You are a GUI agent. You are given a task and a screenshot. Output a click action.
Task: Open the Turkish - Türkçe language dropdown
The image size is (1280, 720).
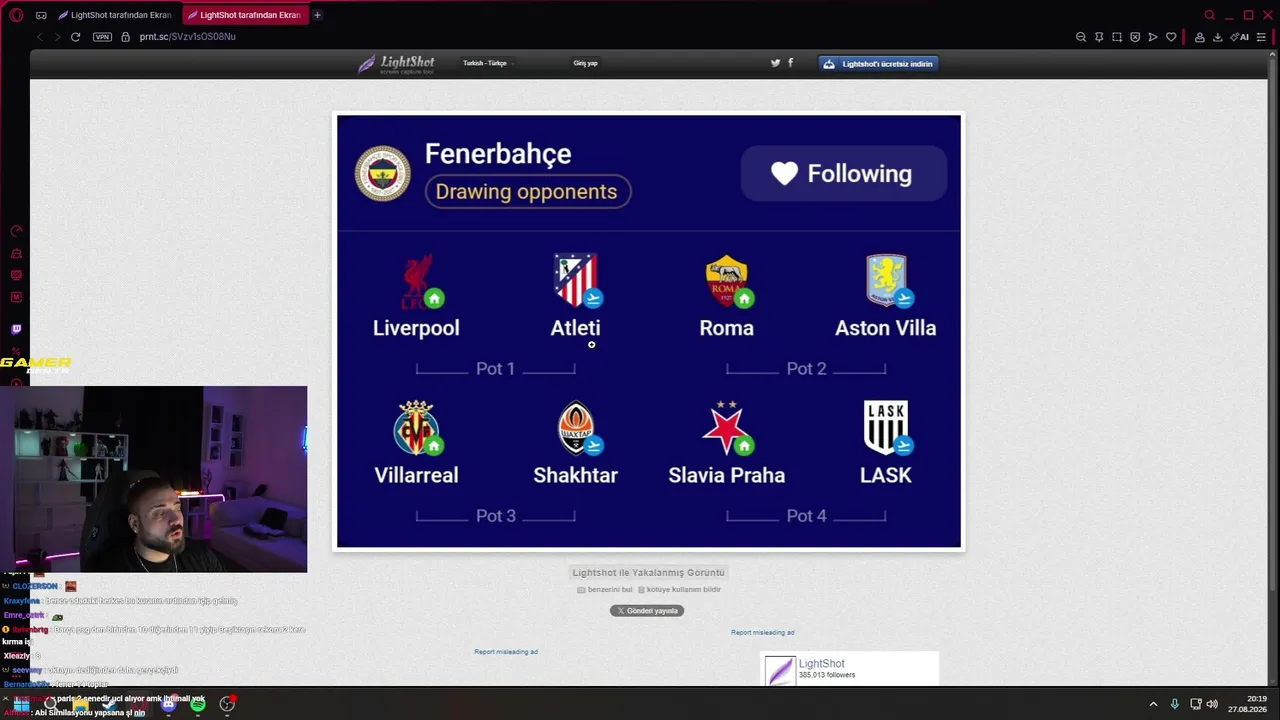[x=486, y=63]
